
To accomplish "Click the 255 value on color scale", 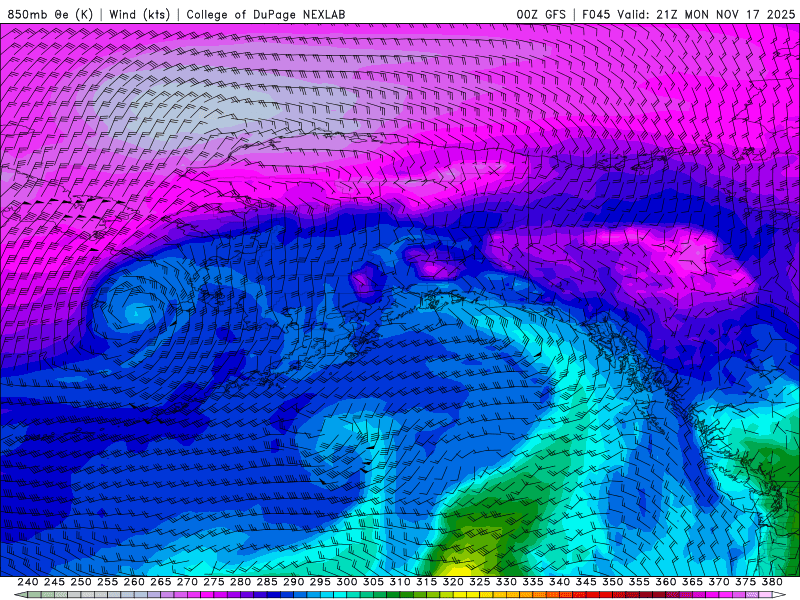I will point(107,582).
